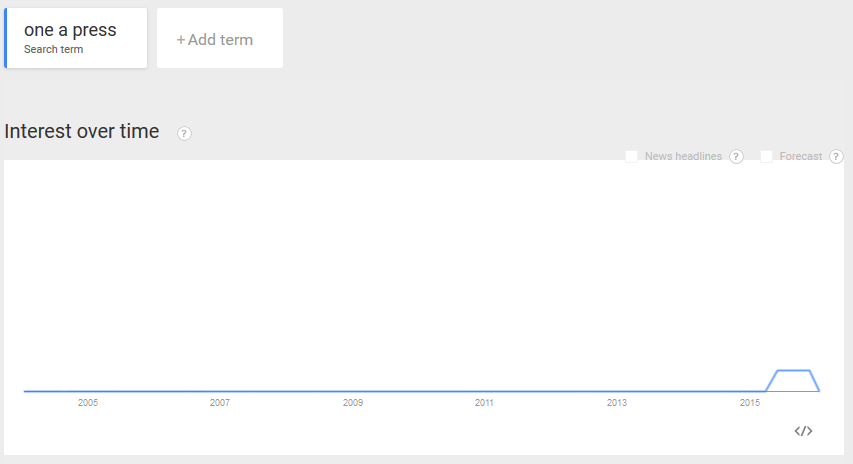Click the 2015 label on time axis

pyautogui.click(x=750, y=403)
